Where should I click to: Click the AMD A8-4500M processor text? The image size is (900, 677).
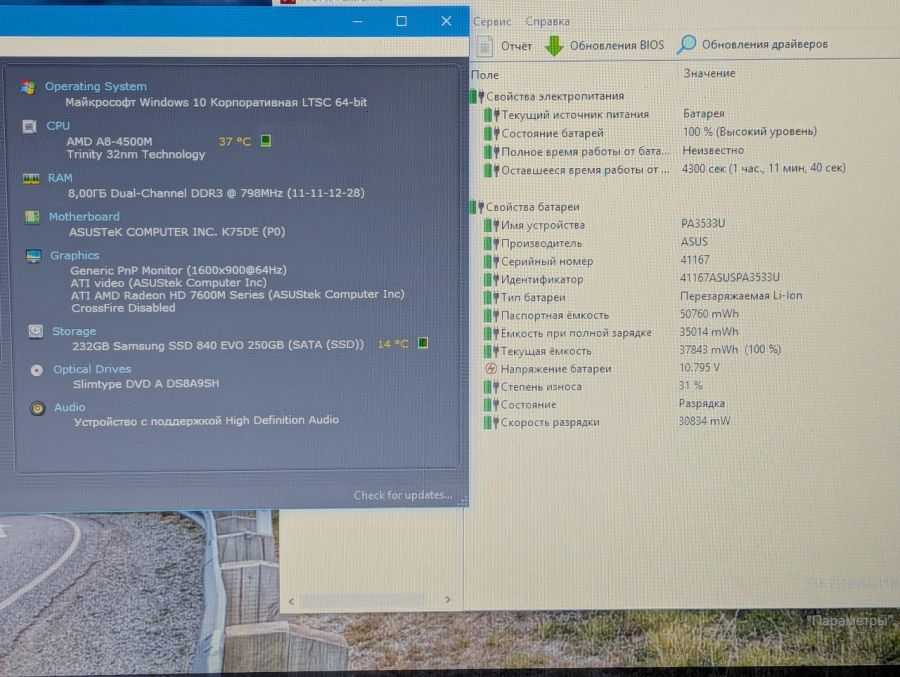click(109, 141)
